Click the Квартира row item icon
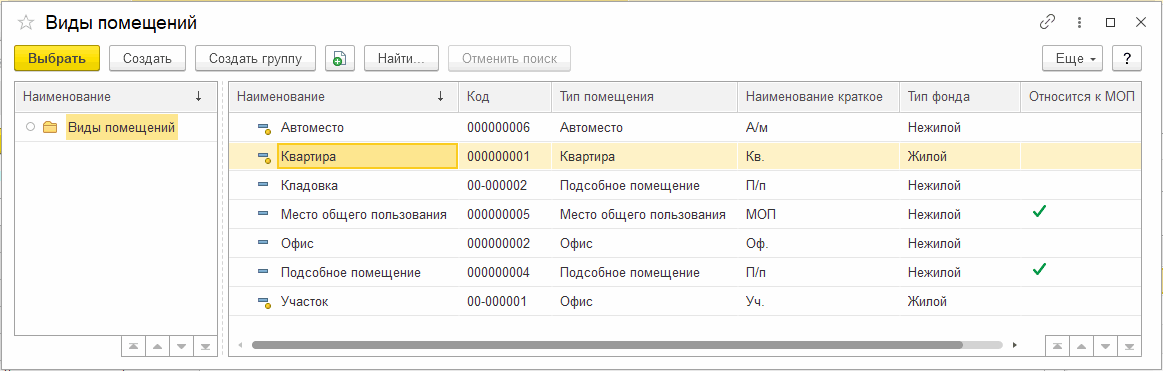This screenshot has height=371, width=1163. click(x=263, y=157)
